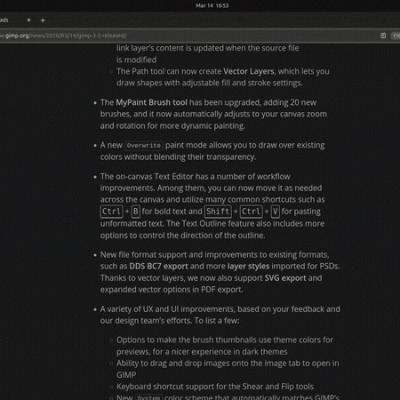Image resolution: width=400 pixels, height=400 pixels.
Task: Click the Overwrite code label
Action: (144, 146)
